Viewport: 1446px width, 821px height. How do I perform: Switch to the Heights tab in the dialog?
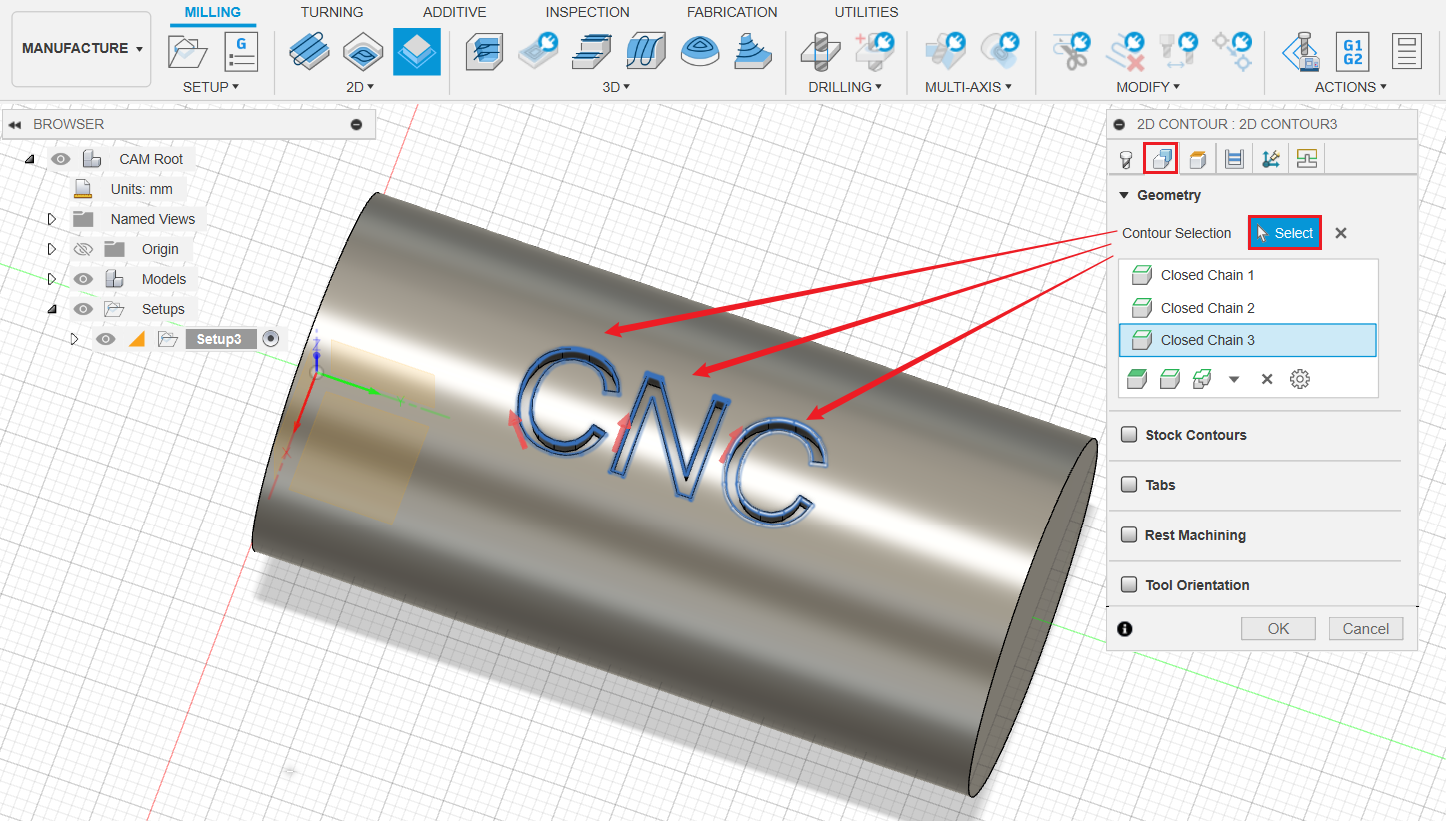point(1197,157)
